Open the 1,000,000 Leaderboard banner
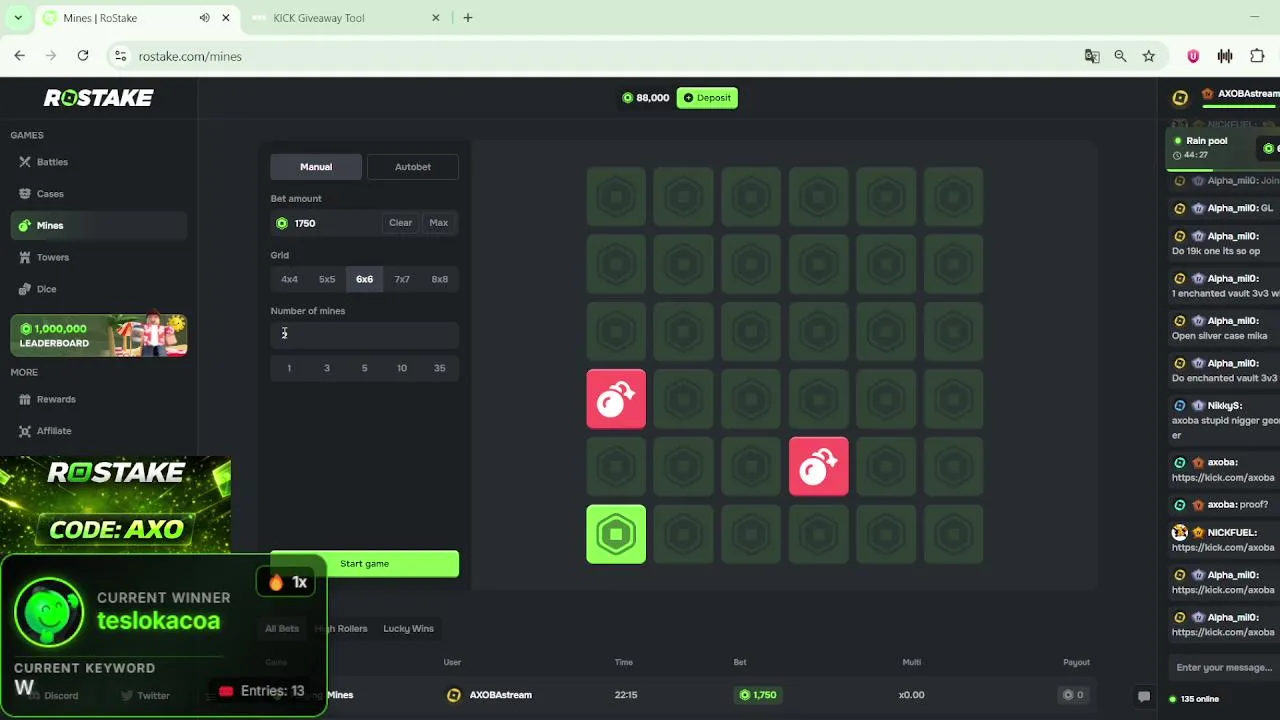The width and height of the screenshot is (1280, 720). pyautogui.click(x=98, y=336)
